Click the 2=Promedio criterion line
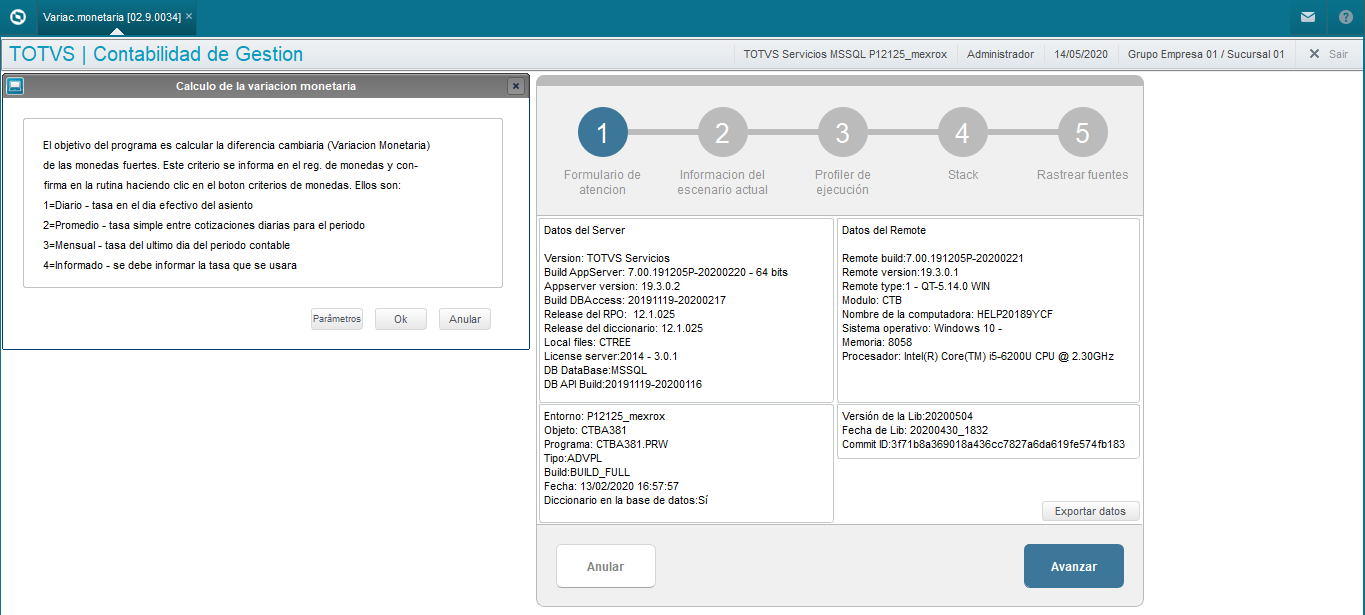The width and height of the screenshot is (1365, 615). point(204,225)
